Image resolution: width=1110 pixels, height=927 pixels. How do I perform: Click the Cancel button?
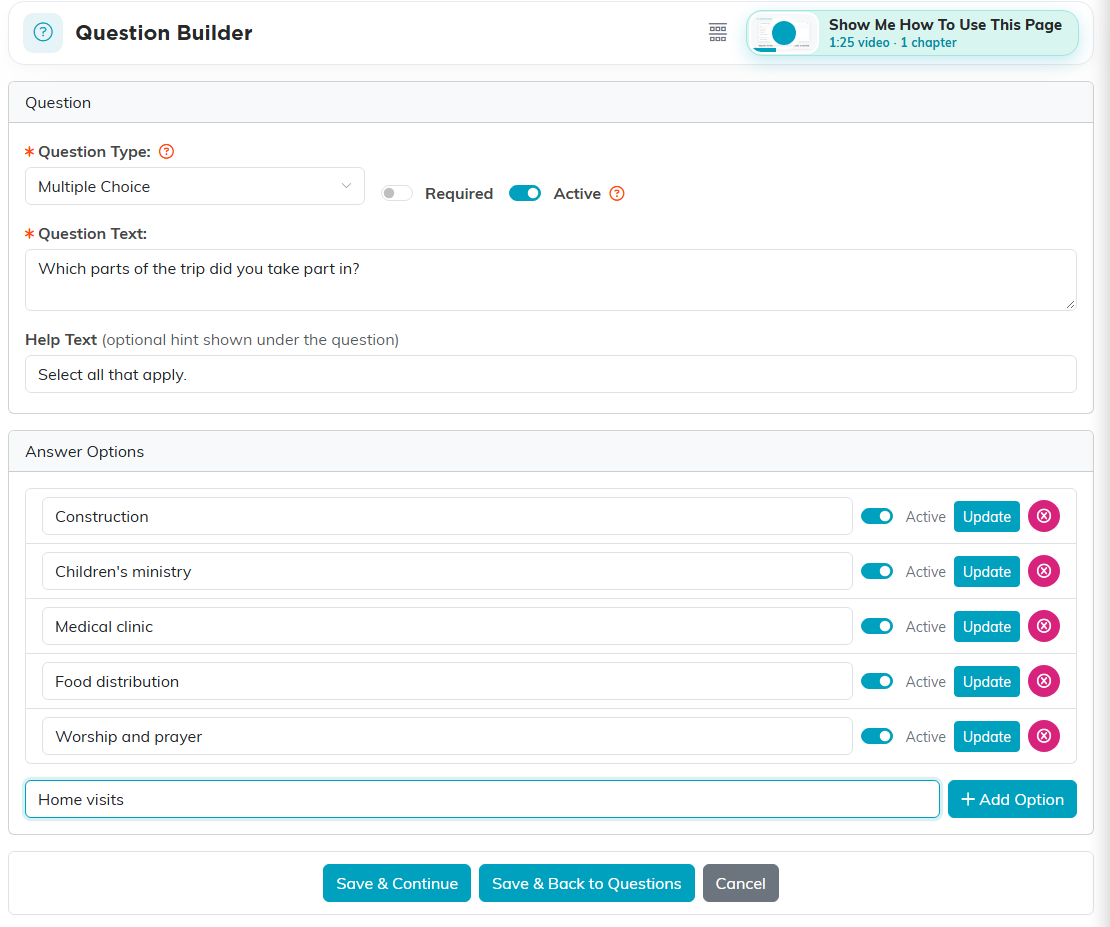(740, 883)
